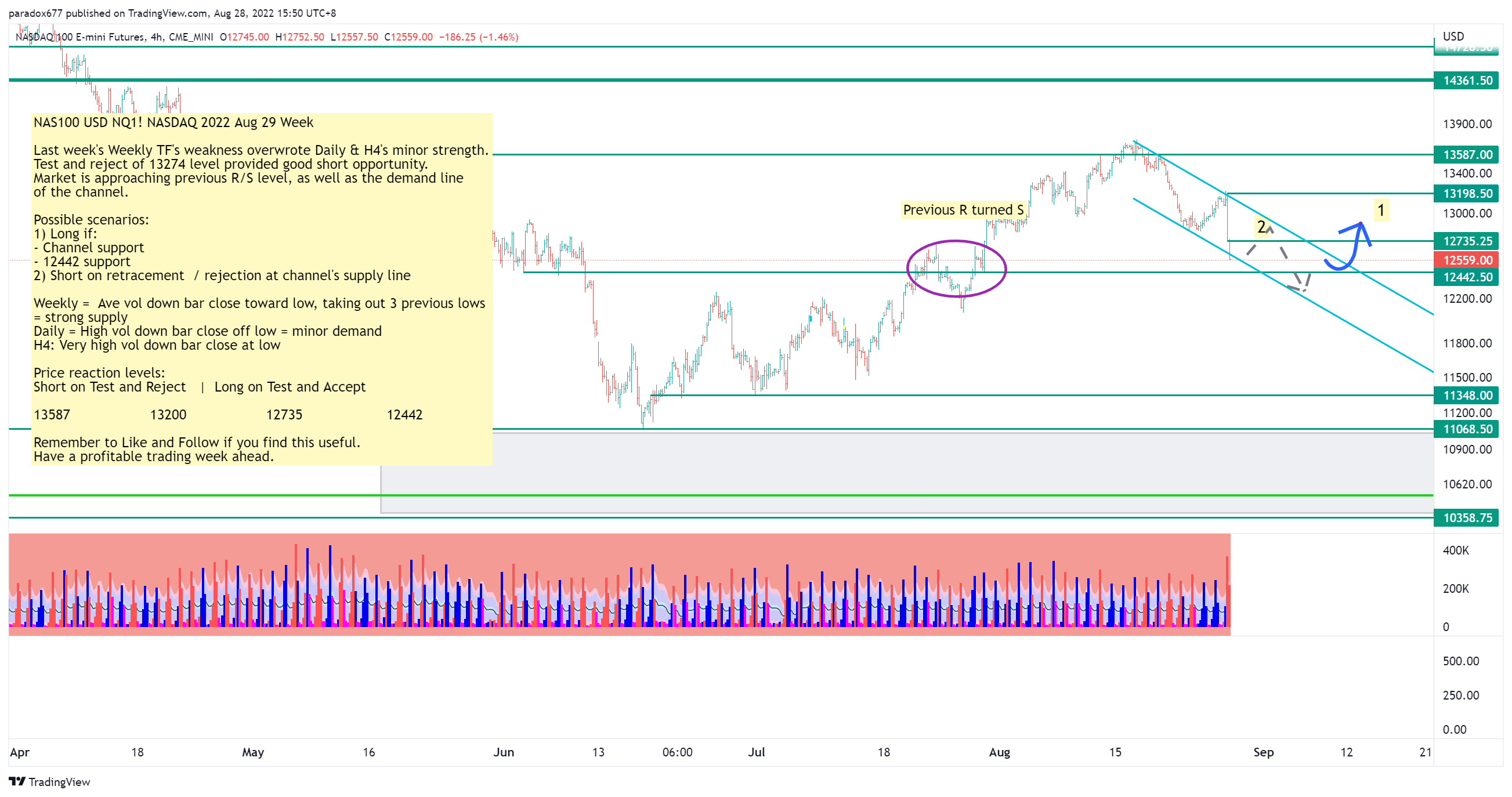
Task: Click the '06:00' time label on axis
Action: [x=677, y=752]
